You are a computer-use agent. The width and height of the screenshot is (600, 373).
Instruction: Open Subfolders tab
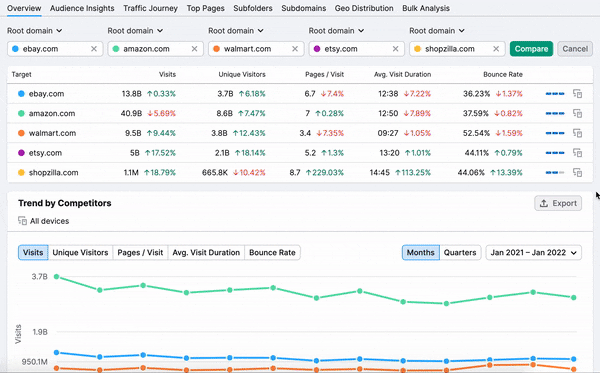(x=253, y=8)
